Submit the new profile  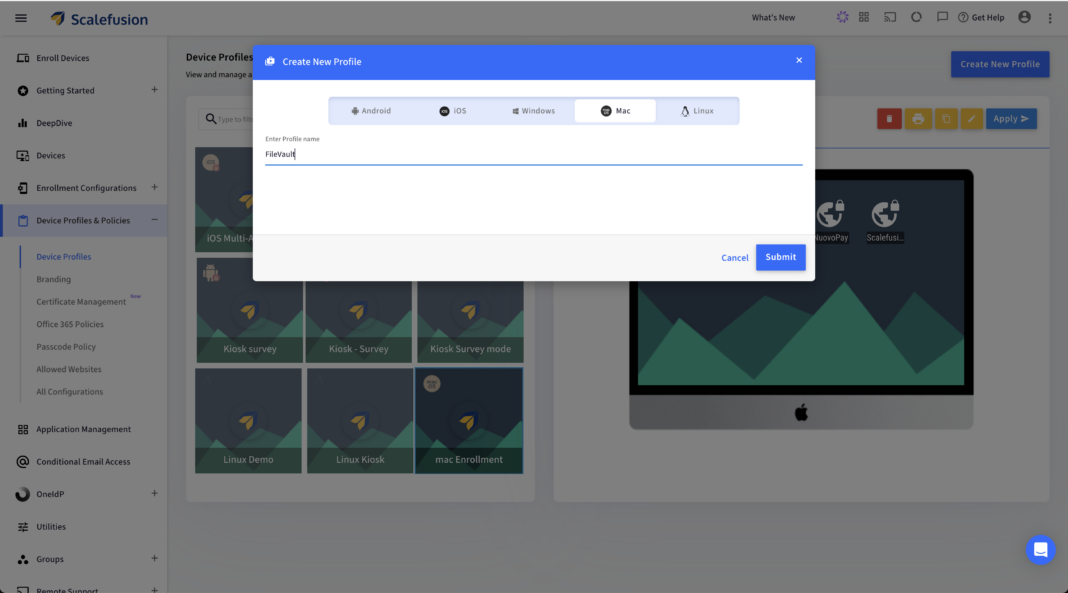coord(781,257)
